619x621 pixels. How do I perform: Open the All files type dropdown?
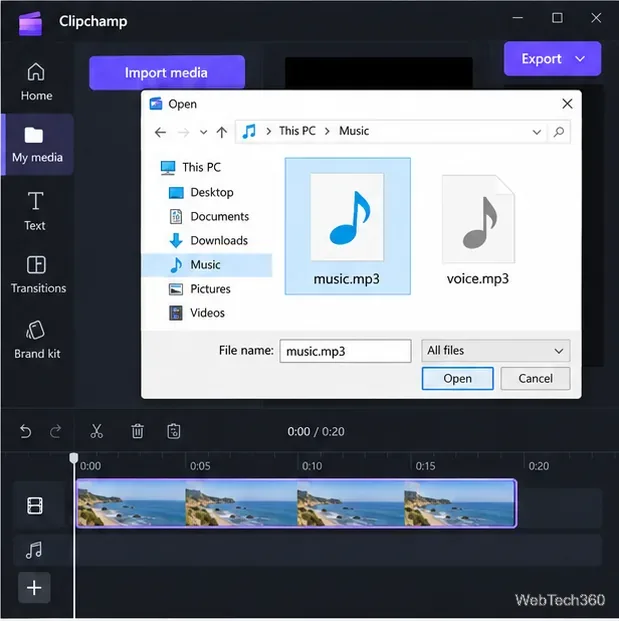coord(495,351)
